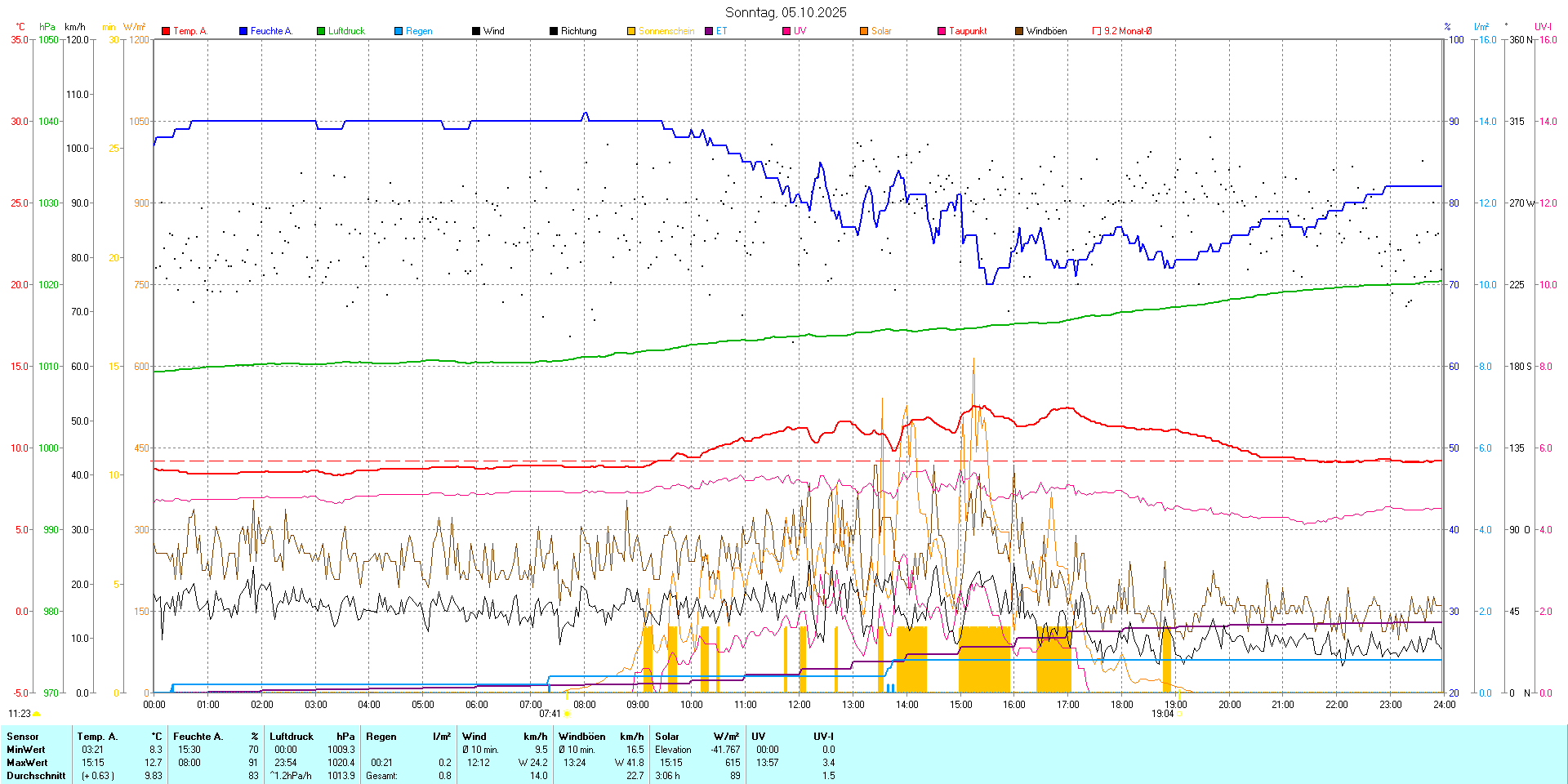The height and width of the screenshot is (784, 1568).
Task: Click the Wind legend label
Action: point(493,31)
